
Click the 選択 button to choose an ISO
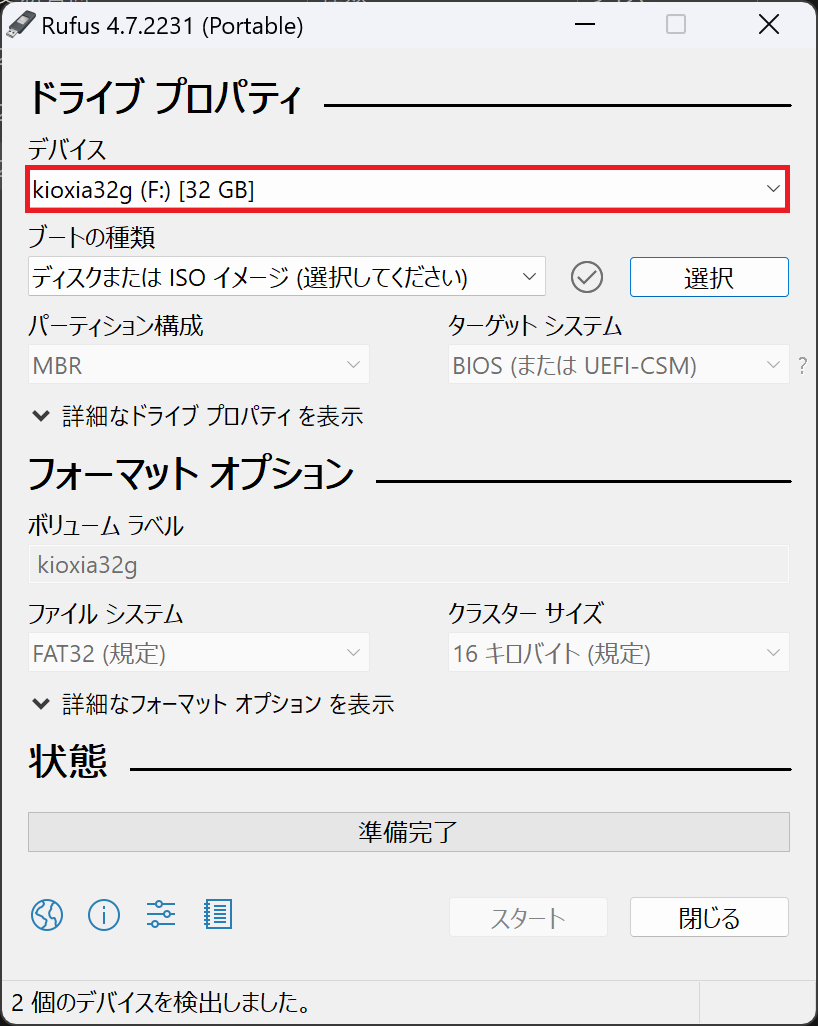coord(709,277)
